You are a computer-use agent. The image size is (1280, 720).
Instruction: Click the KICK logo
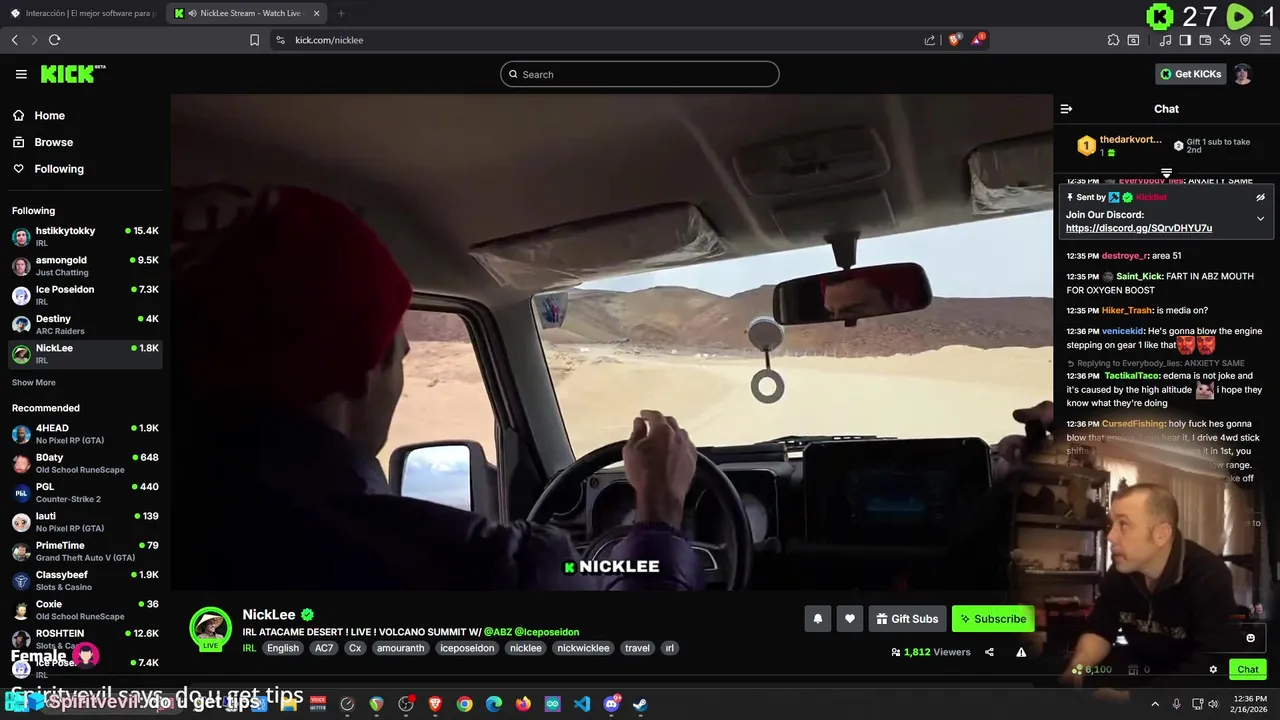(x=73, y=74)
